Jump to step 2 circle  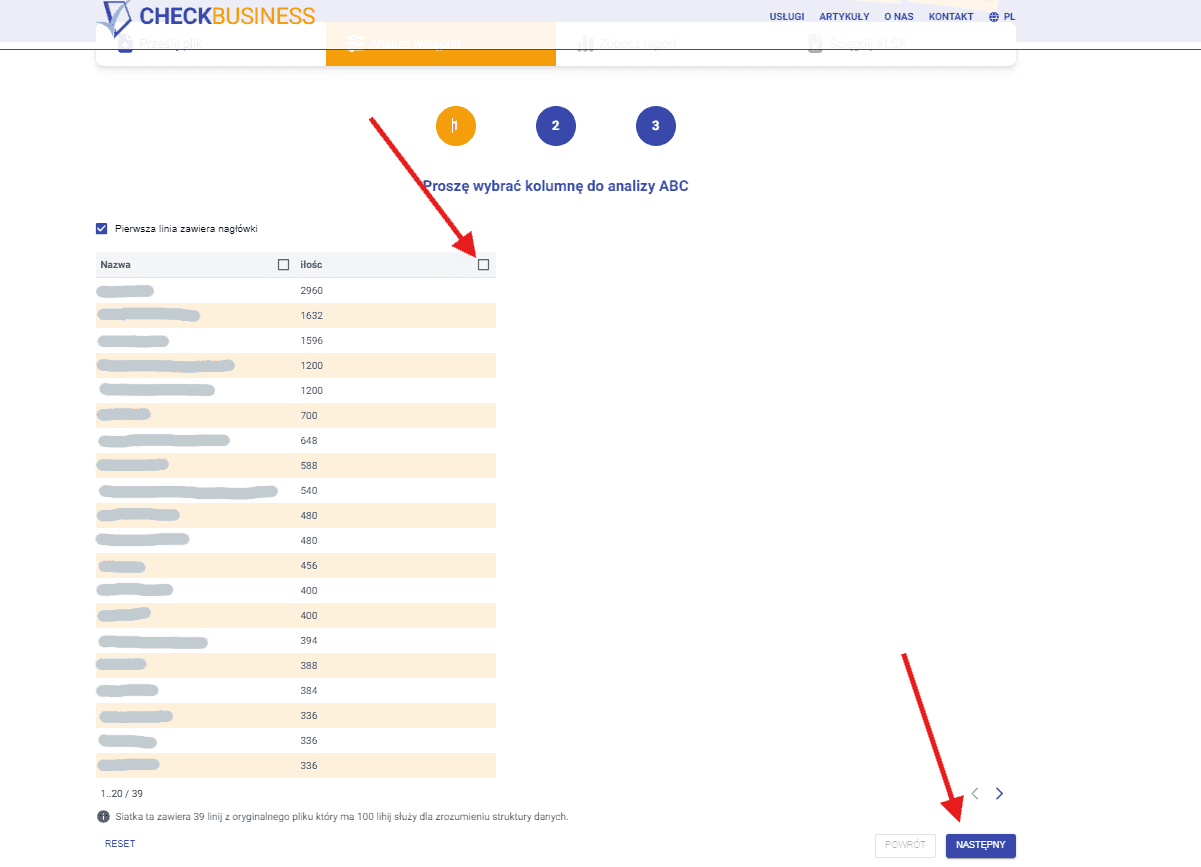point(556,126)
